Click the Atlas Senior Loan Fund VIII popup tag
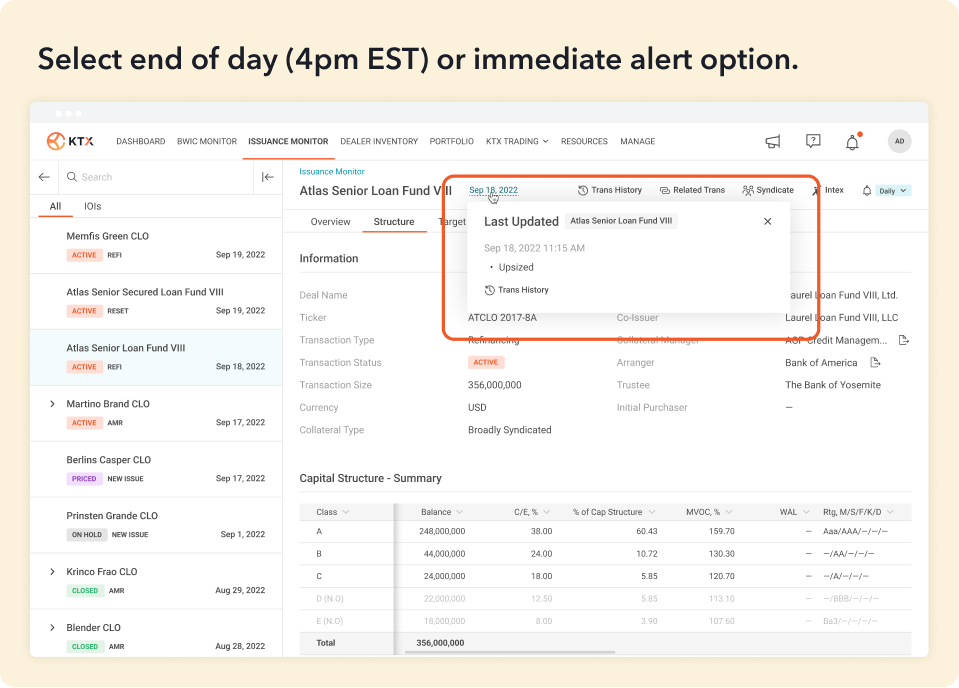Image resolution: width=959 pixels, height=688 pixels. point(621,221)
